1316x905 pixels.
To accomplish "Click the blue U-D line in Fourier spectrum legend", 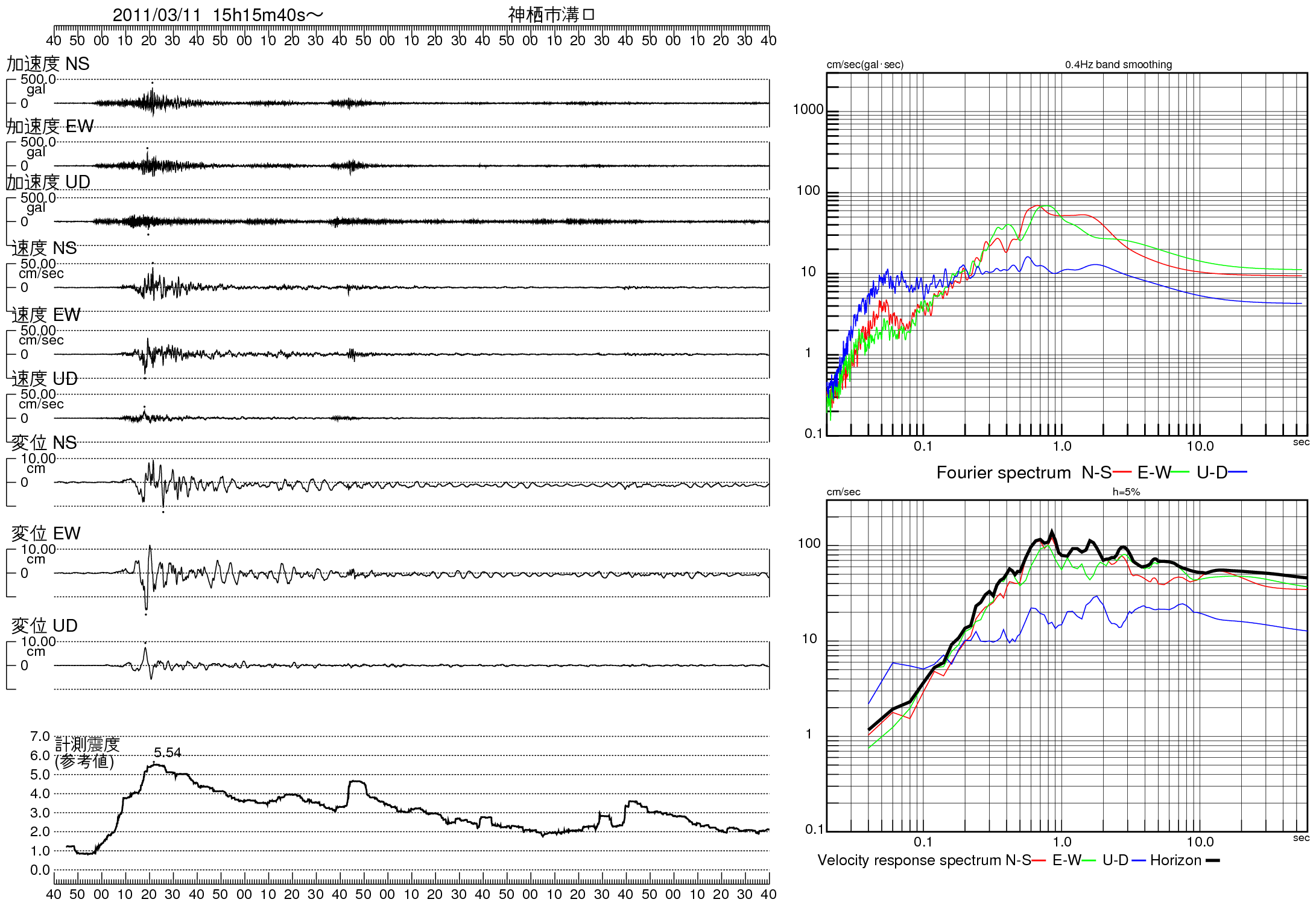I will coord(1238,472).
